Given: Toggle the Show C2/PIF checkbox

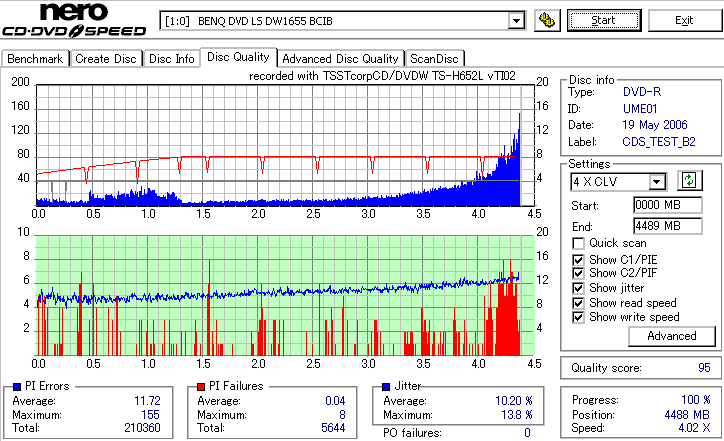Looking at the screenshot, I should pos(578,273).
